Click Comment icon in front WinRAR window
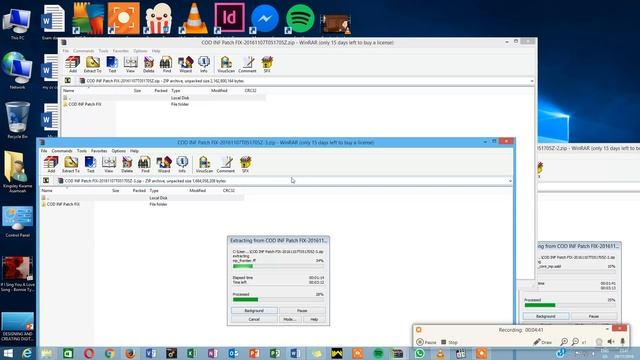This screenshot has height=360, width=640. [226, 164]
